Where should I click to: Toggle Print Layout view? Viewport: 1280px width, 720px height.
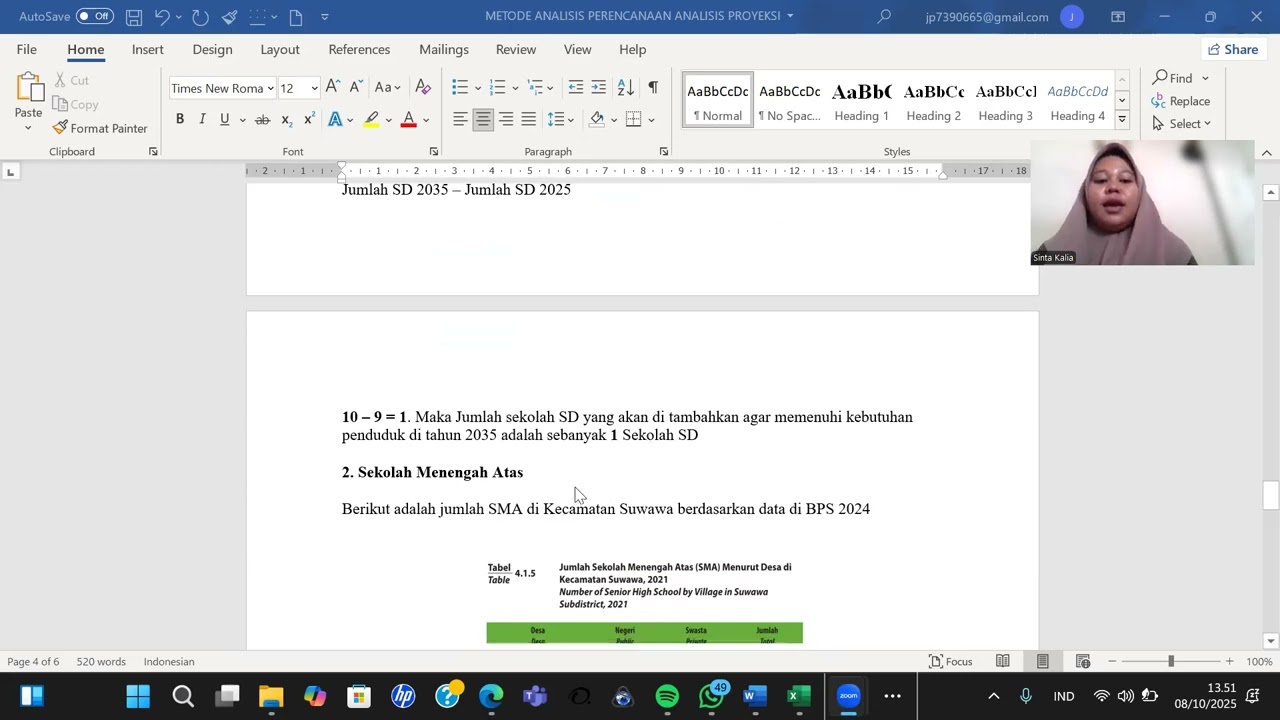1042,661
